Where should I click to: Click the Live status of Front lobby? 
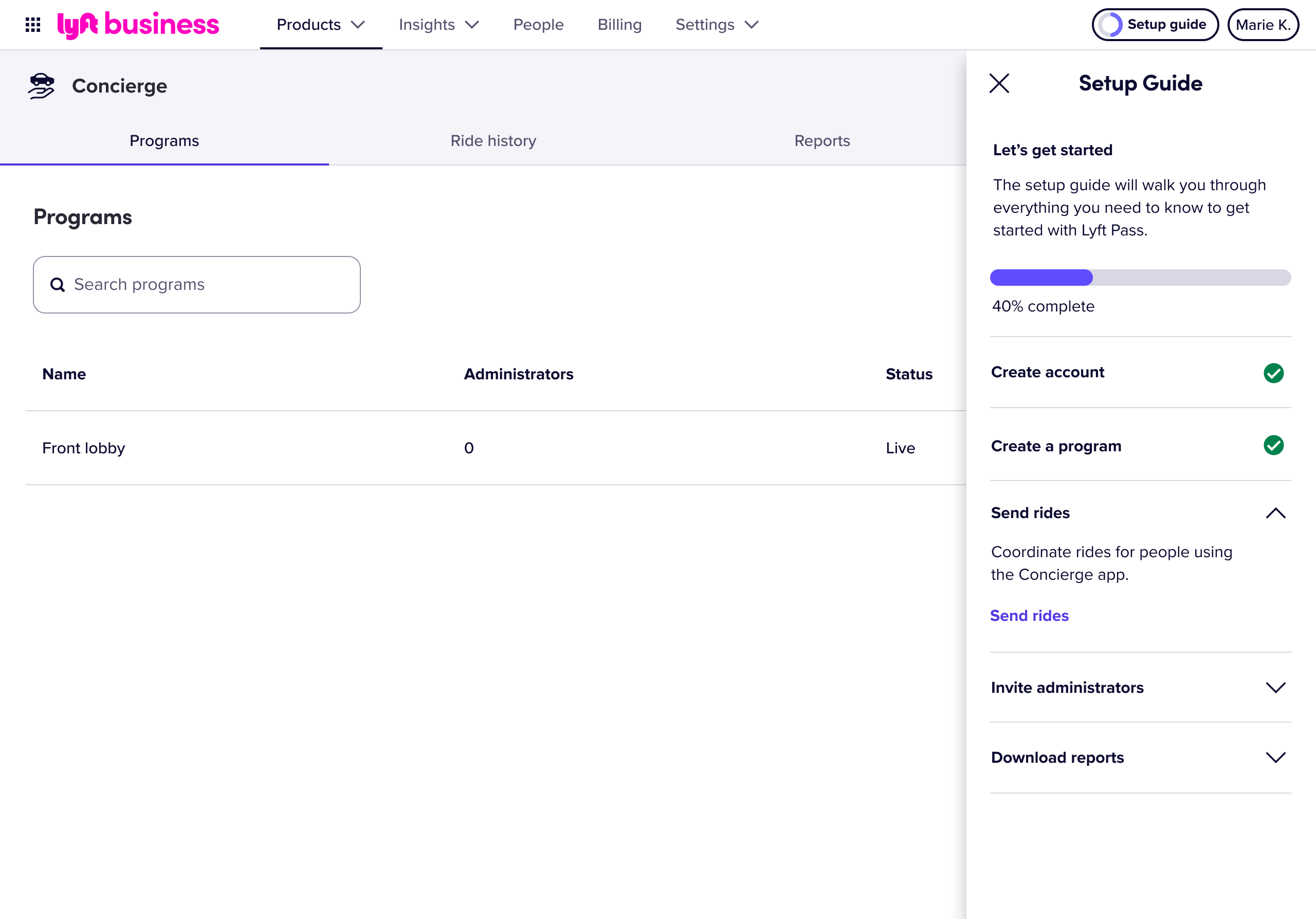(x=900, y=448)
